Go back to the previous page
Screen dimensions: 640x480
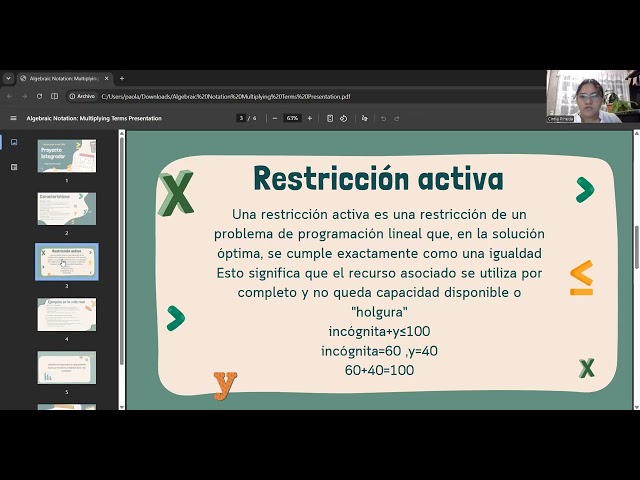10,96
